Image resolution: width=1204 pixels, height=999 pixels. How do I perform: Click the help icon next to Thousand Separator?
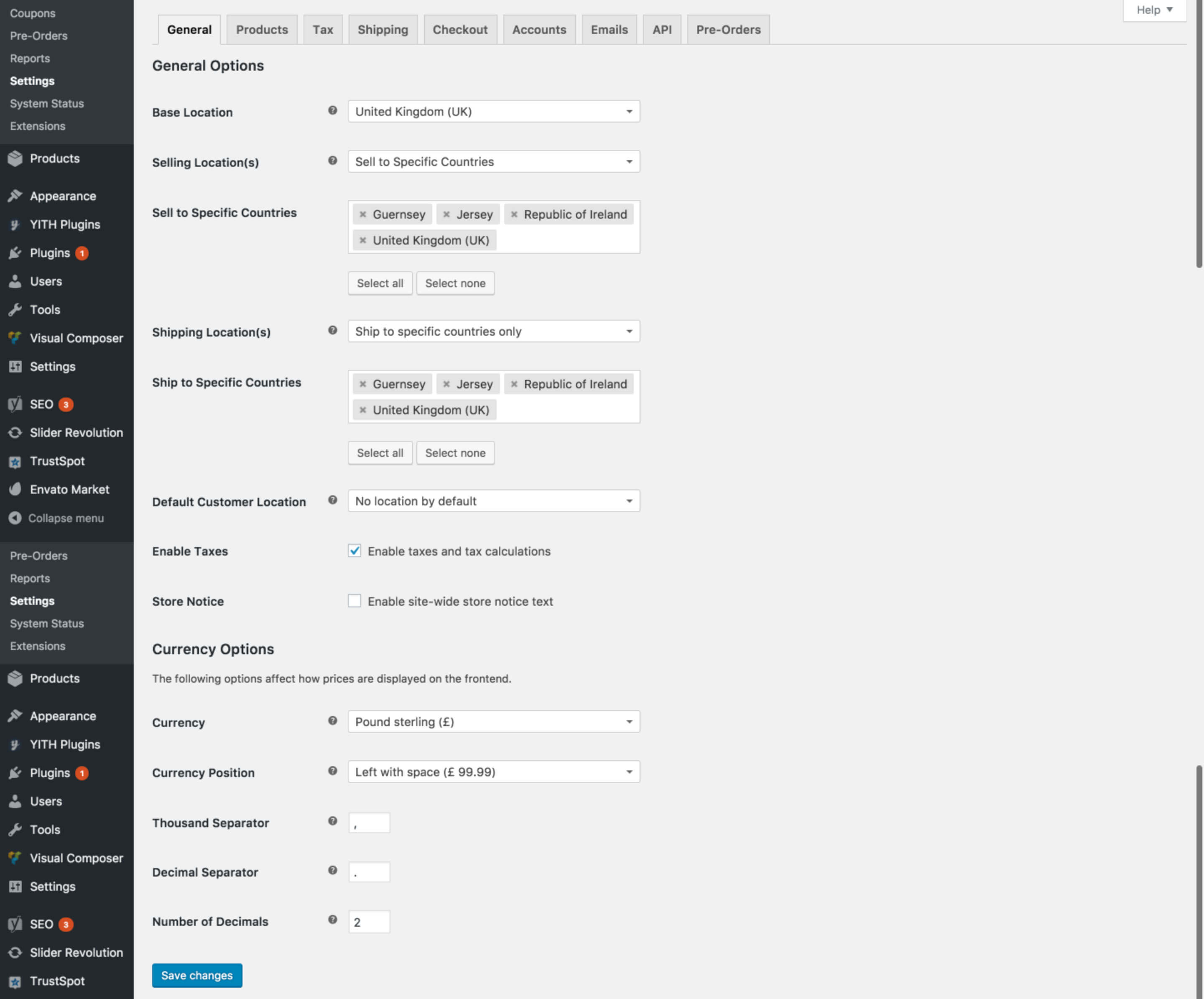(x=332, y=821)
